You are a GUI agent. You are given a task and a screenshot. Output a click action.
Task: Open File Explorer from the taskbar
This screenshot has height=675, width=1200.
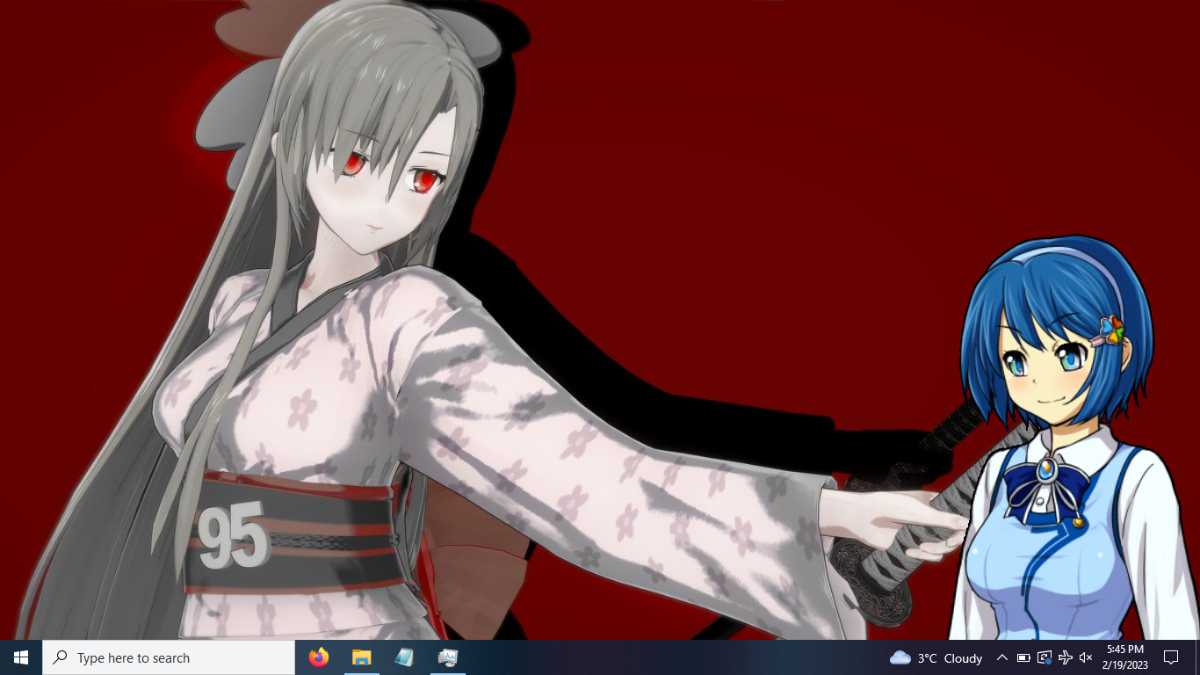coord(361,657)
